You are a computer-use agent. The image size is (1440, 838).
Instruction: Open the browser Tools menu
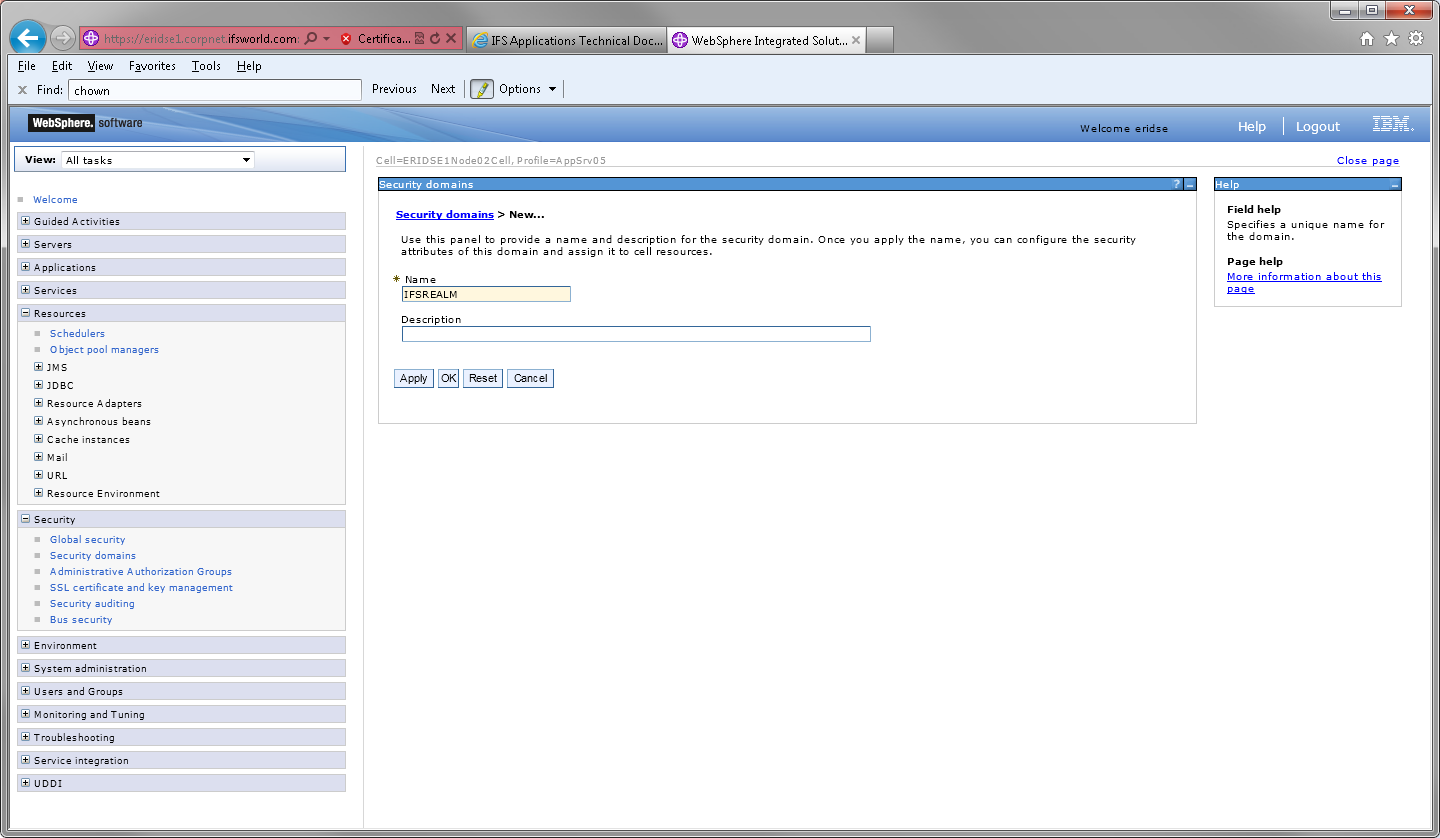(x=206, y=66)
